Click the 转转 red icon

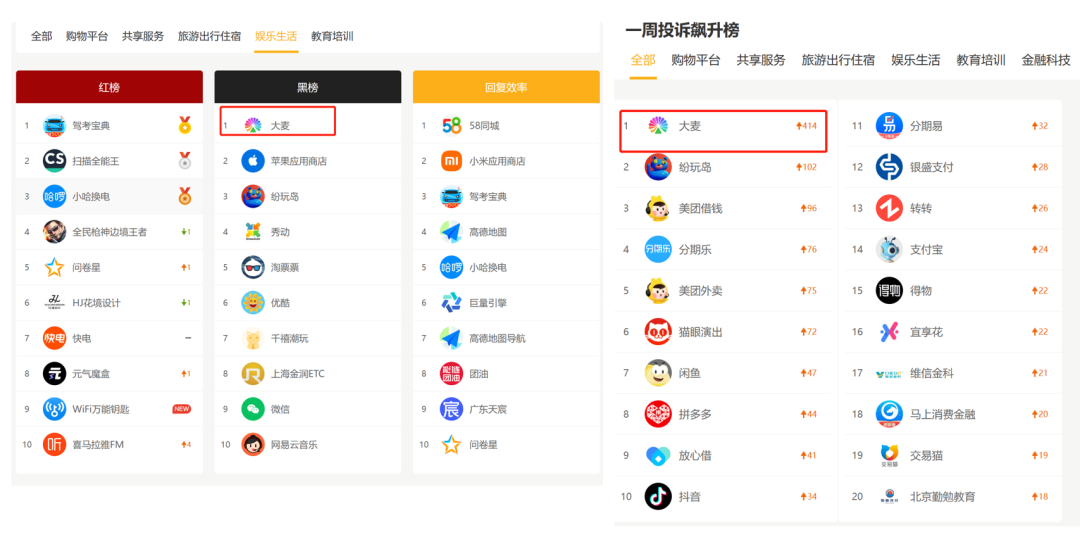point(889,208)
